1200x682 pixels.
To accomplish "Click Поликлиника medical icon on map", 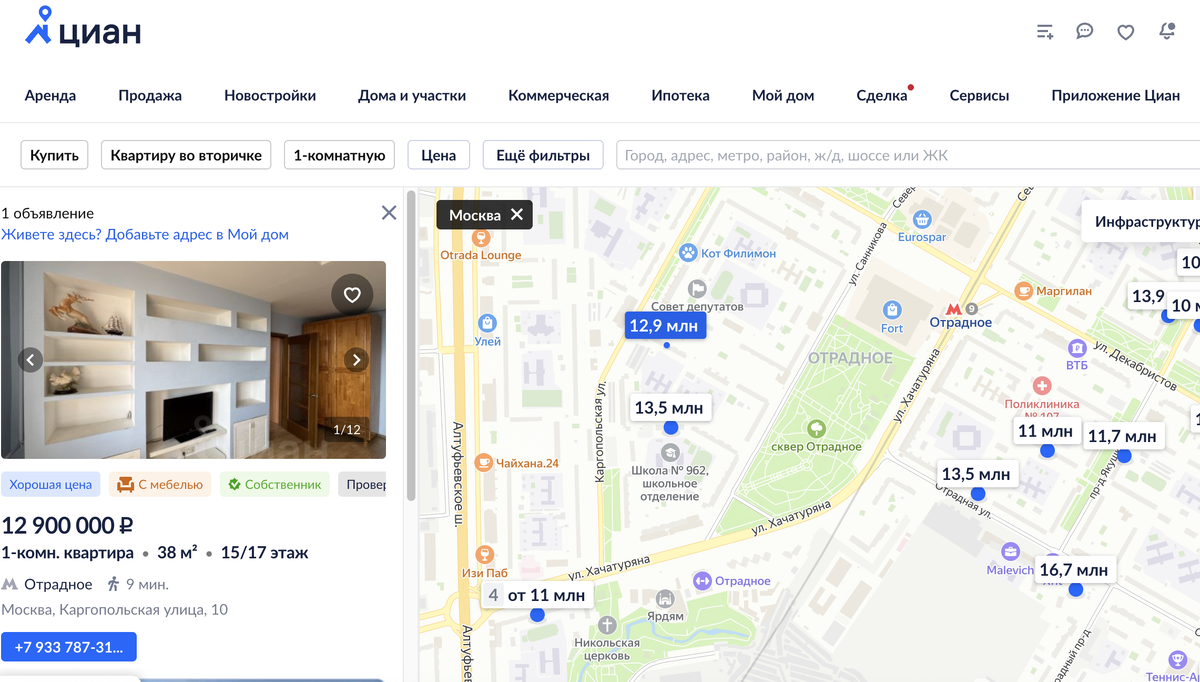I will [1042, 386].
